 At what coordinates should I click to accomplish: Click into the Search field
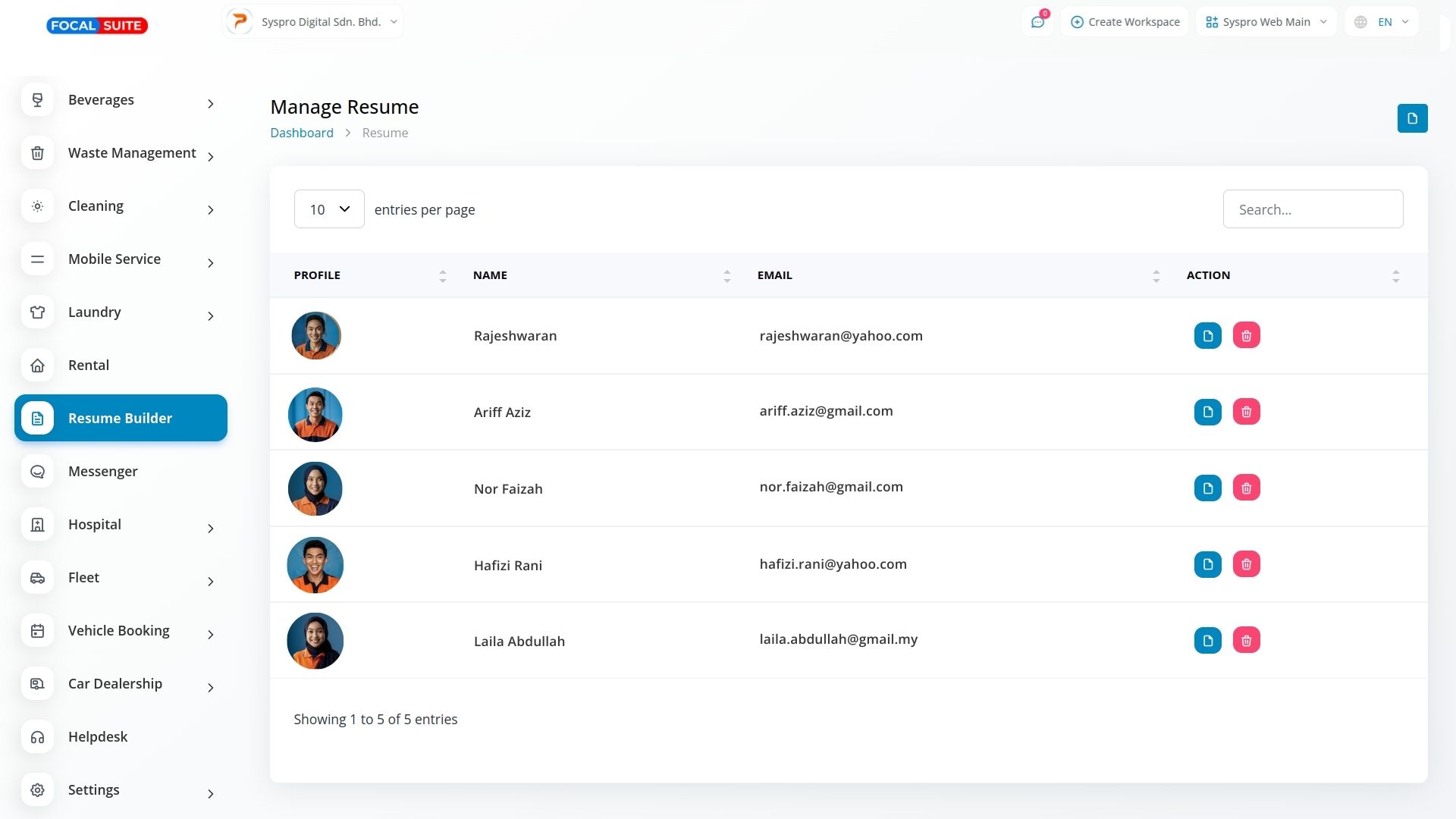pyautogui.click(x=1312, y=209)
